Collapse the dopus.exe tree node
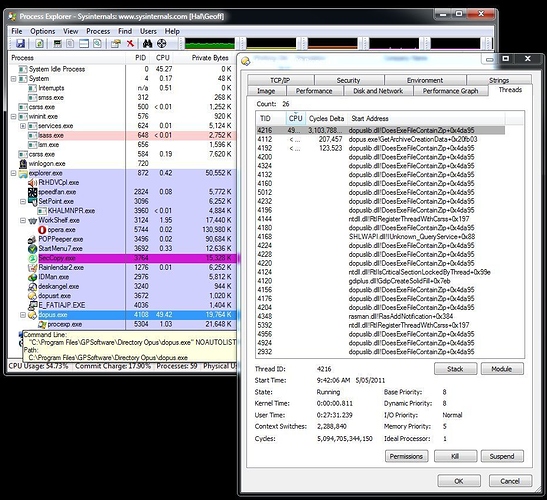This screenshot has width=547, height=500. click(x=23, y=315)
